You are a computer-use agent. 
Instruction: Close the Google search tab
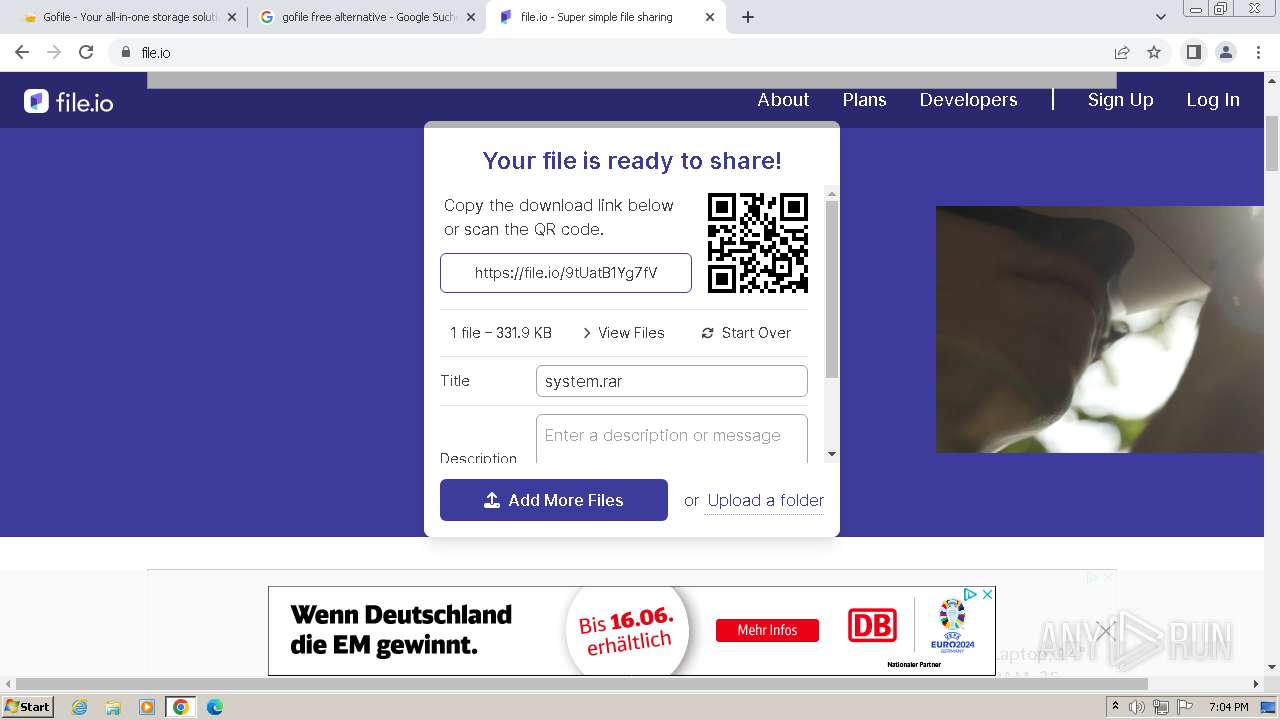pyautogui.click(x=470, y=17)
